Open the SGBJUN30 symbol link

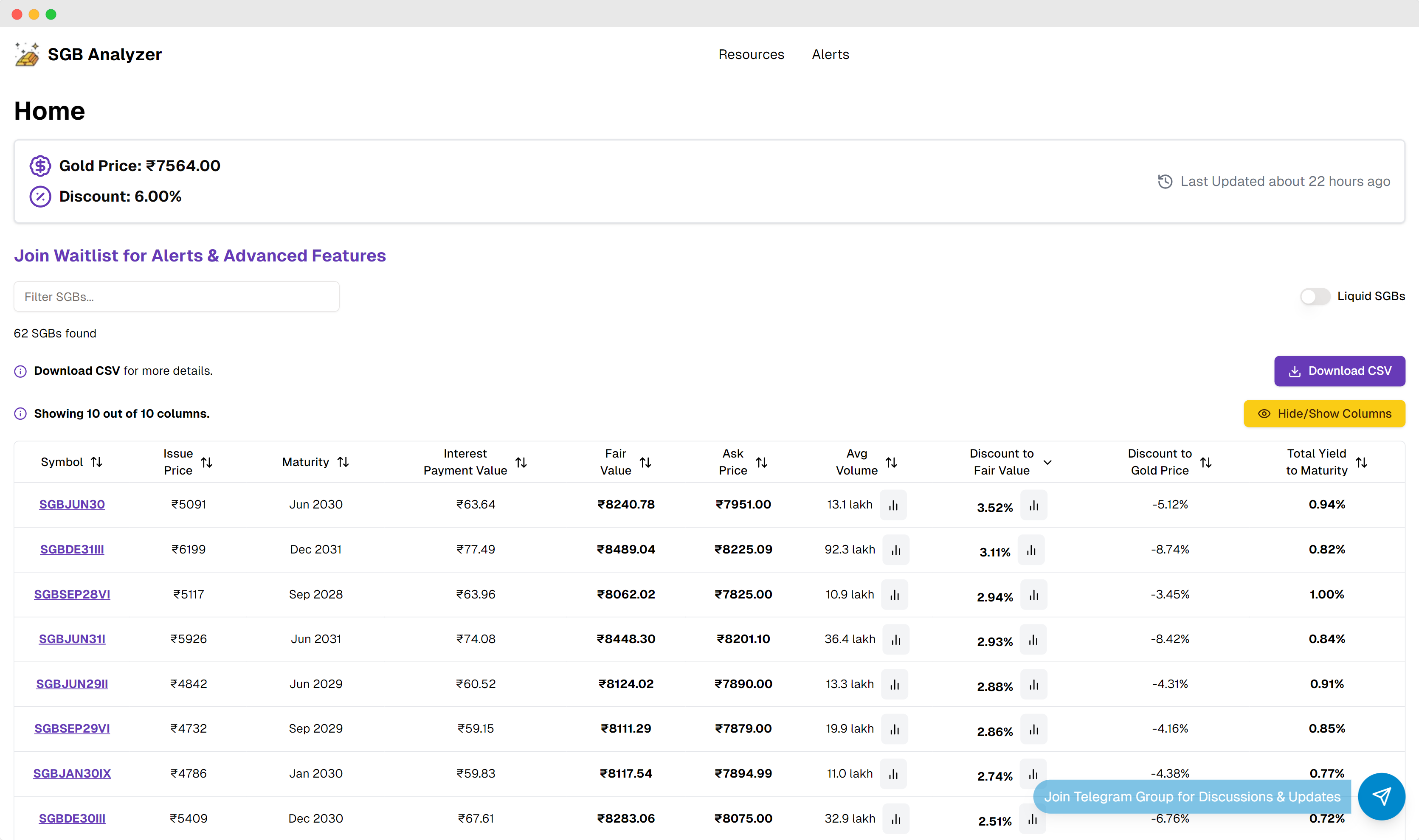72,504
